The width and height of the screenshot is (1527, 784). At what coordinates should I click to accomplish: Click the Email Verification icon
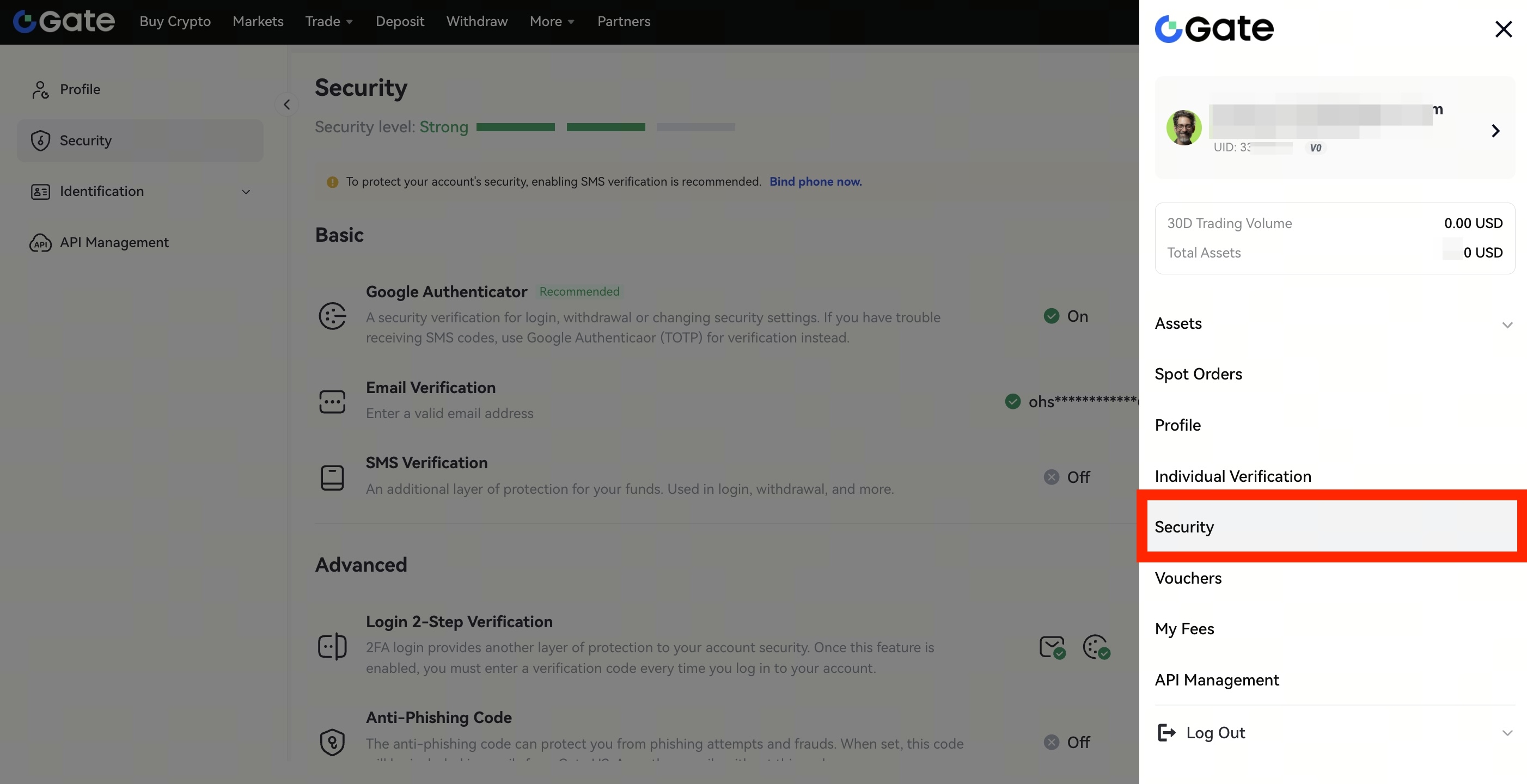pyautogui.click(x=332, y=402)
